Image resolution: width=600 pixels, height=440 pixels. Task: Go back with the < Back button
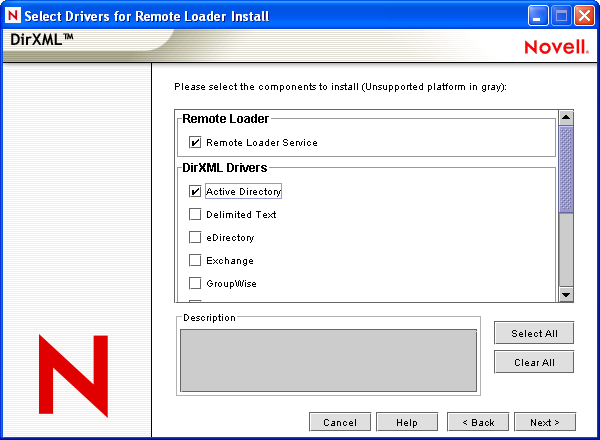pyautogui.click(x=478, y=422)
